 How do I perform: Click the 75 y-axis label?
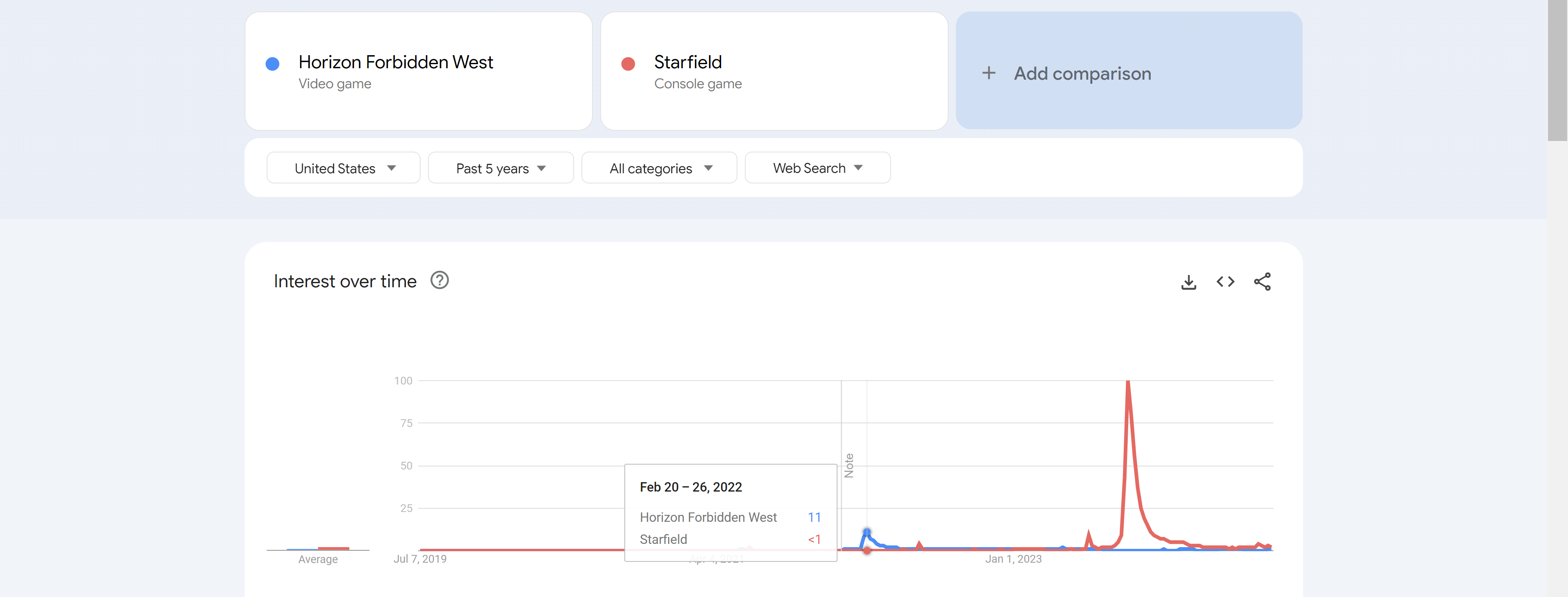(406, 423)
